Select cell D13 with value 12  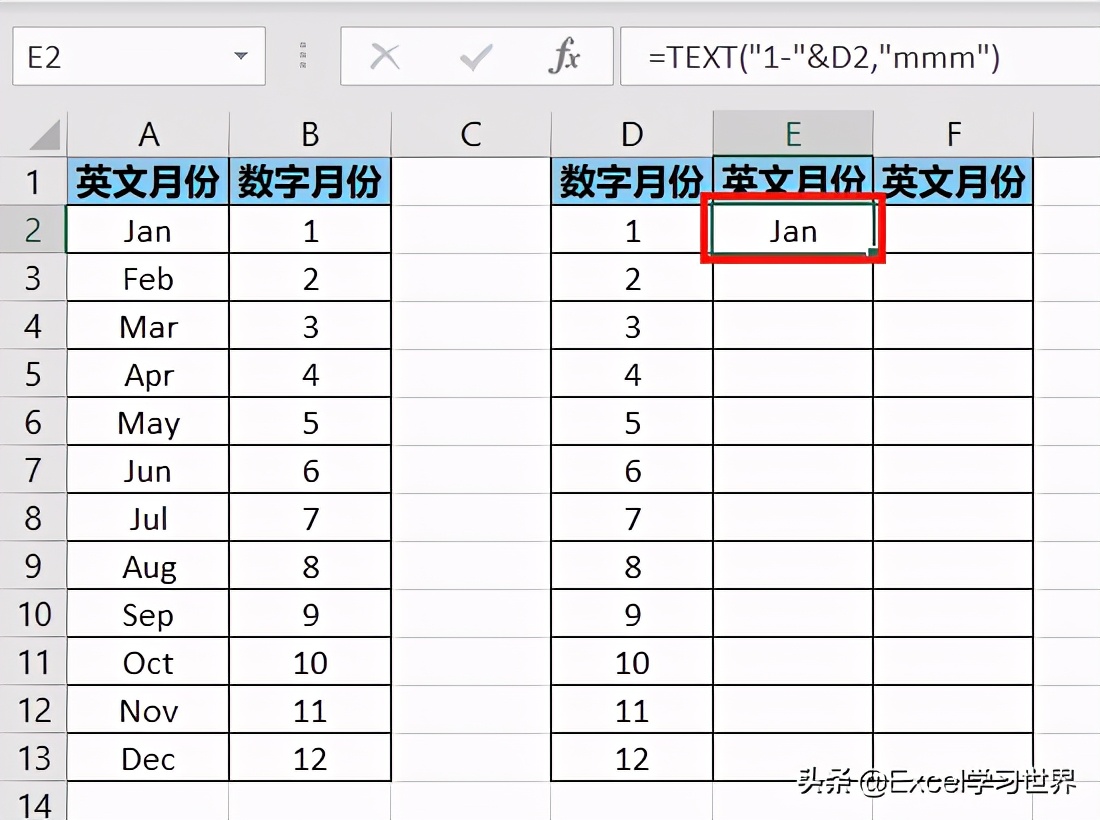[x=632, y=758]
